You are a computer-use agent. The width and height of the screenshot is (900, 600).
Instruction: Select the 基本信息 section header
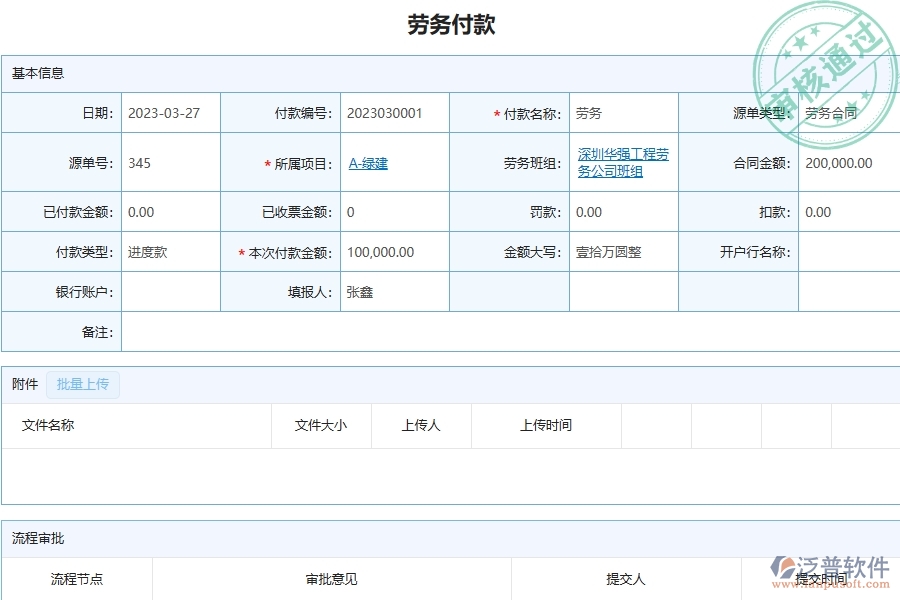pyautogui.click(x=31, y=72)
